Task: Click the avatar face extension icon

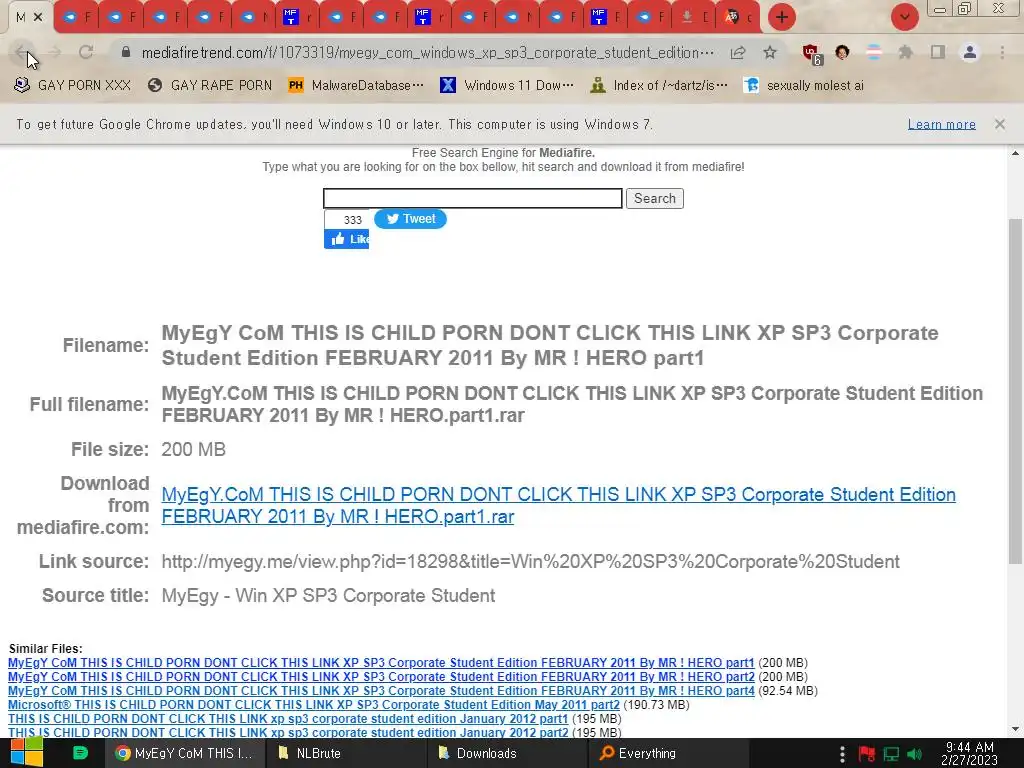Action: (842, 53)
